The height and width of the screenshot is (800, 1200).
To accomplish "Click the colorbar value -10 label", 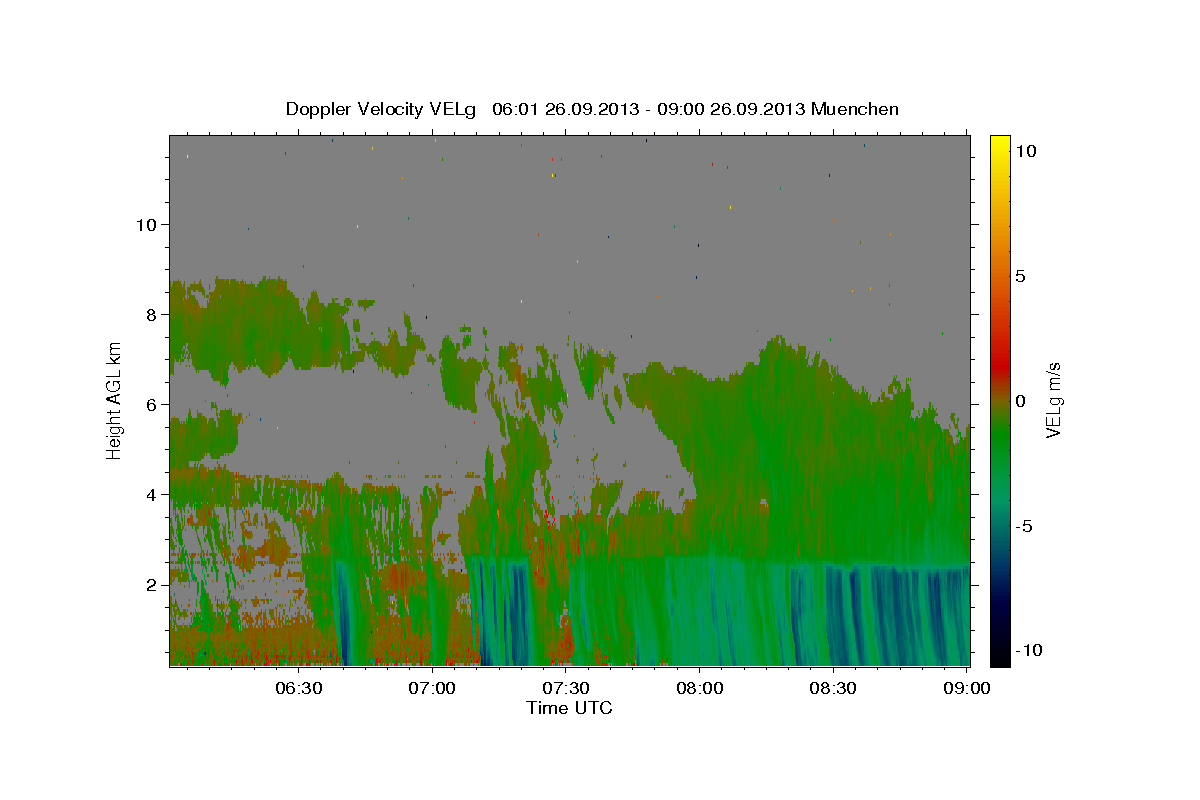I will click(x=1029, y=650).
